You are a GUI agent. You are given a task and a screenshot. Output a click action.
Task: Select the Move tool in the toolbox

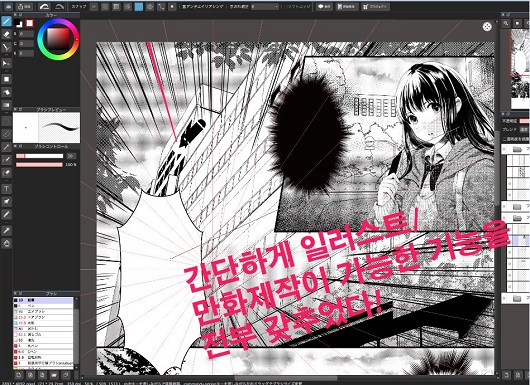pyautogui.click(x=6, y=63)
